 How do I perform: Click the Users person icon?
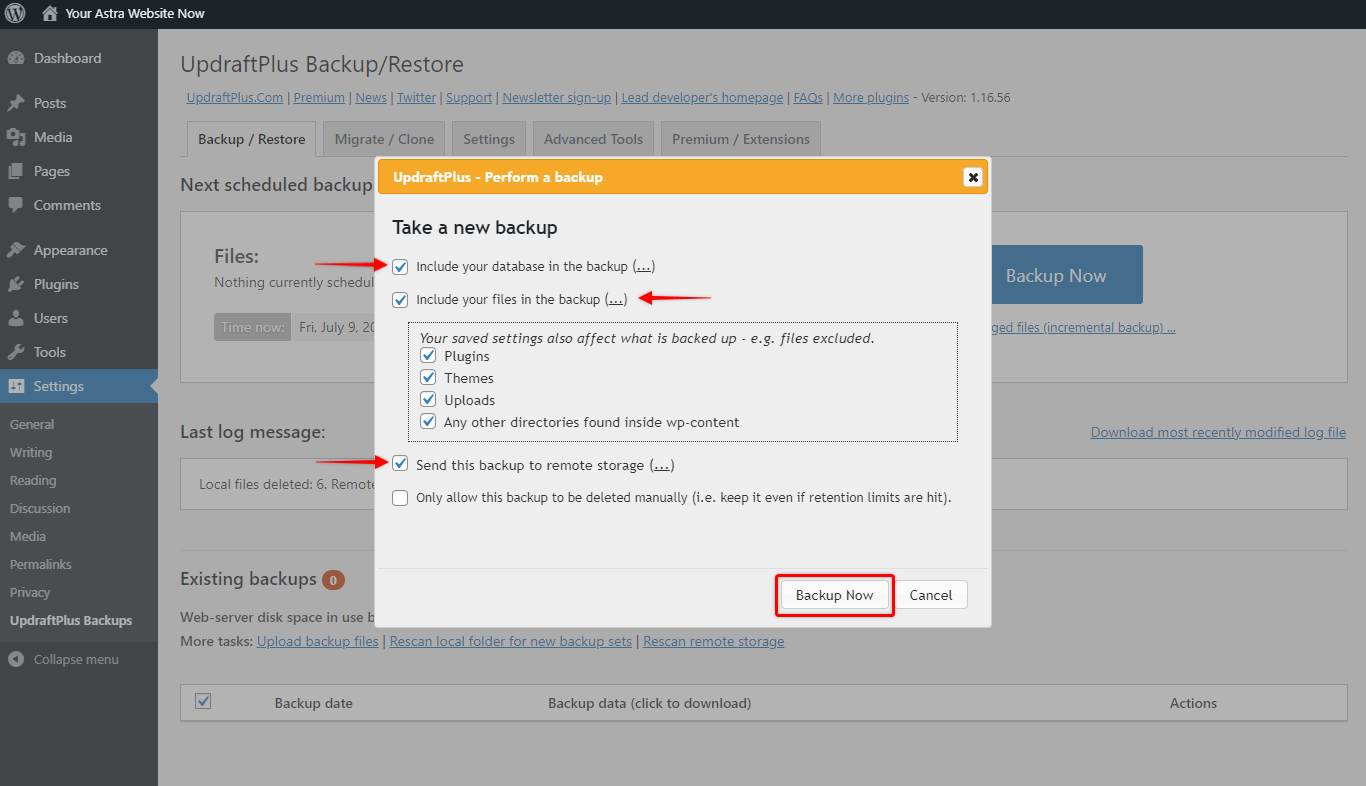(16, 318)
